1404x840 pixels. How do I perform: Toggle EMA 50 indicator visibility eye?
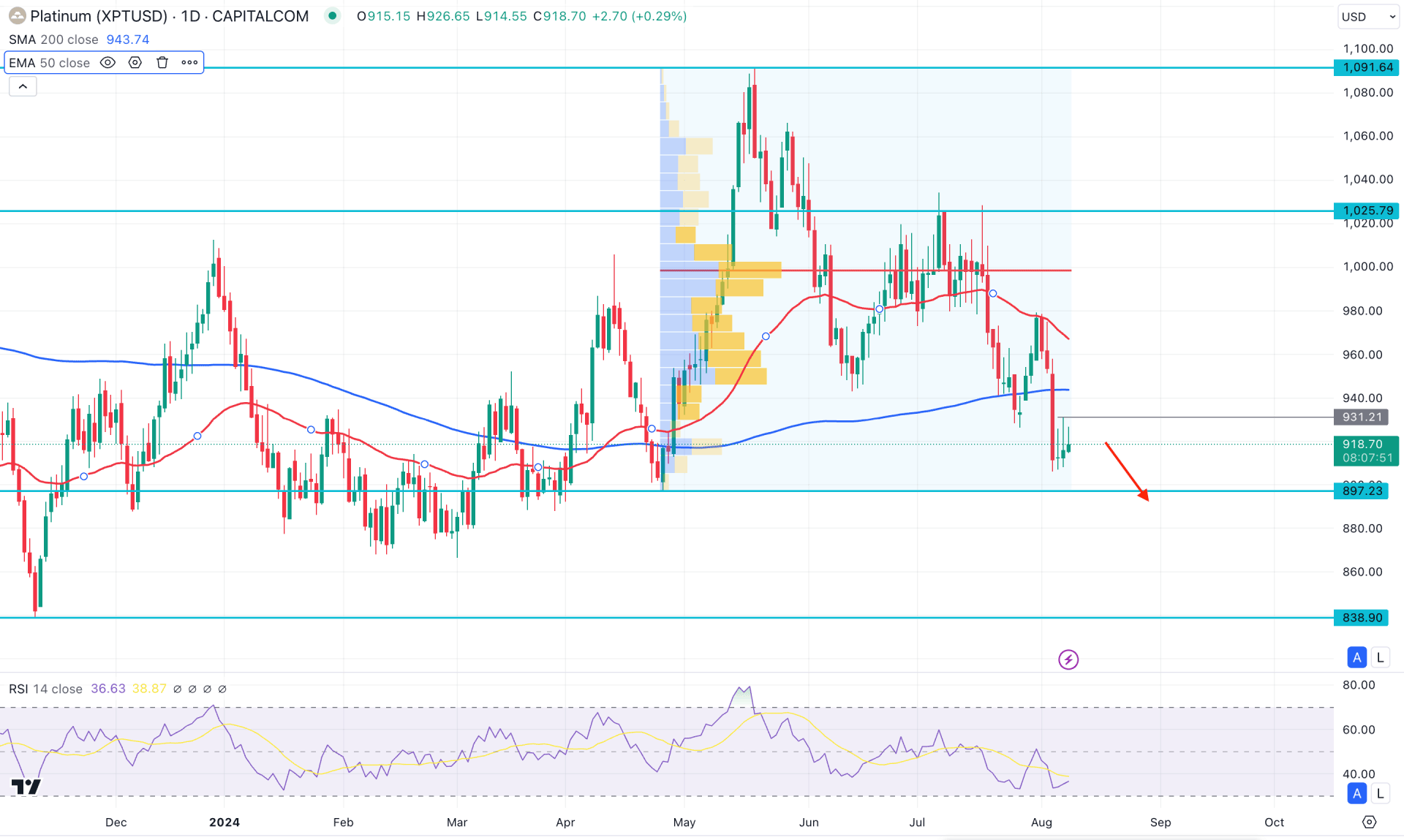(x=107, y=63)
